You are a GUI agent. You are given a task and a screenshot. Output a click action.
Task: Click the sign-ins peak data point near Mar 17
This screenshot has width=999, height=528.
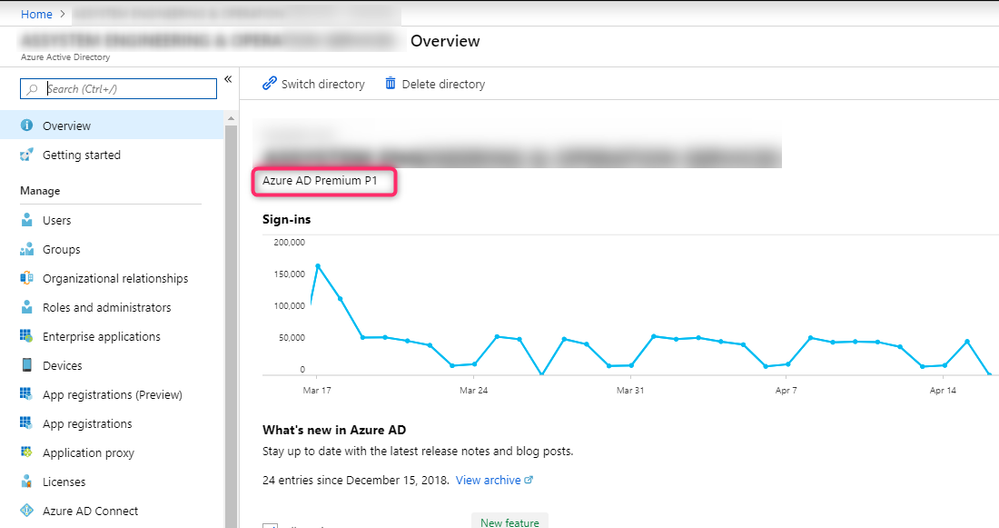[x=317, y=266]
